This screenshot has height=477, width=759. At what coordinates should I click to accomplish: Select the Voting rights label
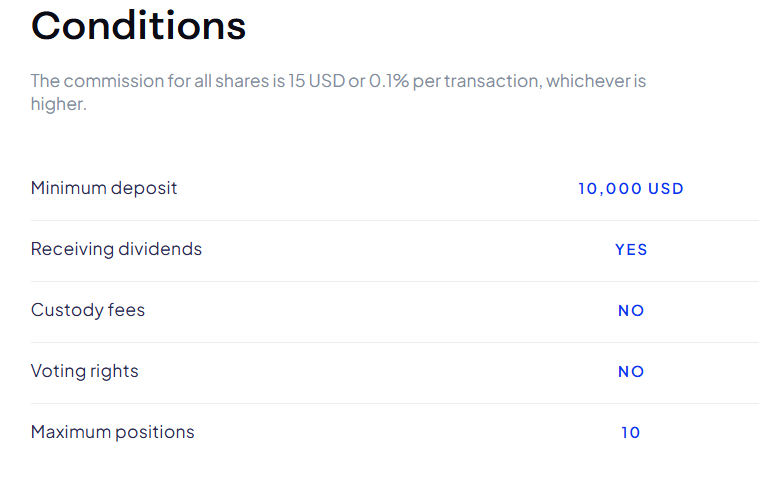[x=85, y=371]
